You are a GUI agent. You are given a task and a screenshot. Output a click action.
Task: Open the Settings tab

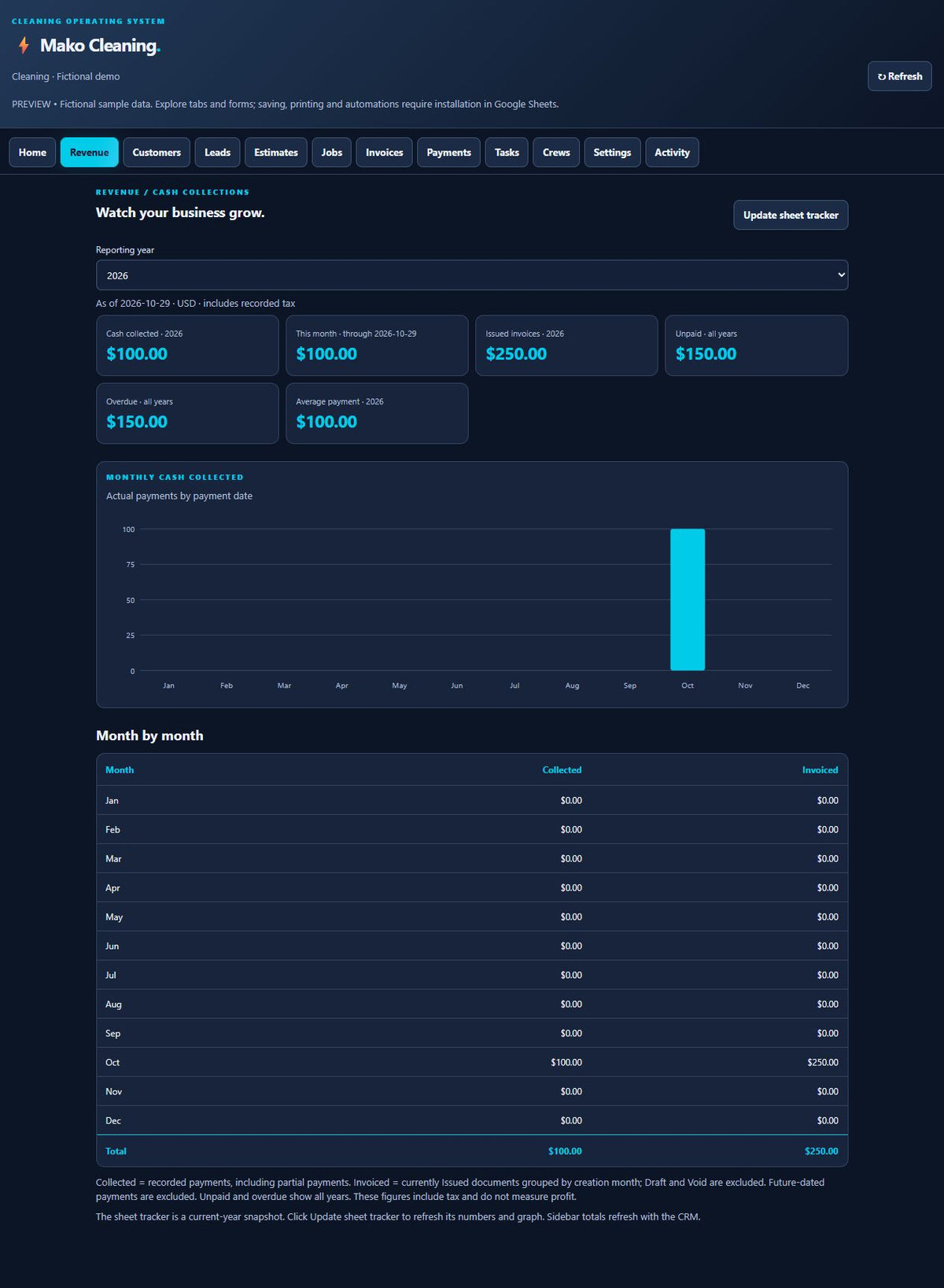pos(612,153)
